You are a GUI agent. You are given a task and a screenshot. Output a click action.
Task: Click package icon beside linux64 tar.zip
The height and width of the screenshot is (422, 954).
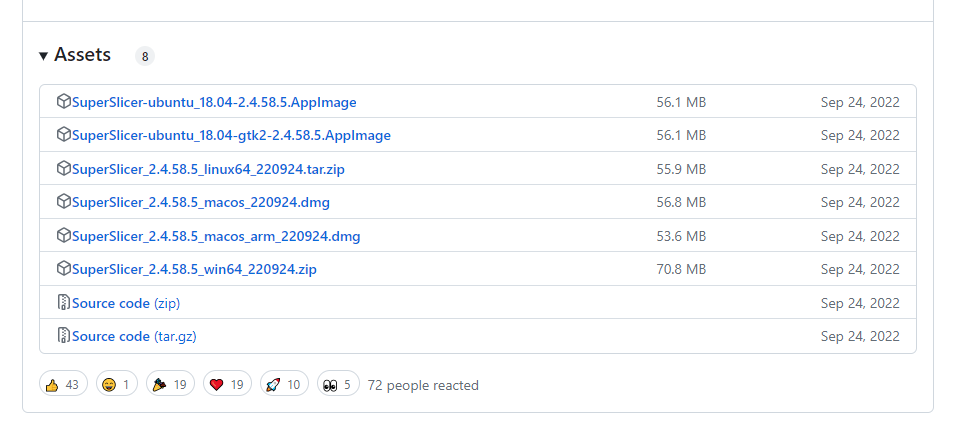coord(63,169)
